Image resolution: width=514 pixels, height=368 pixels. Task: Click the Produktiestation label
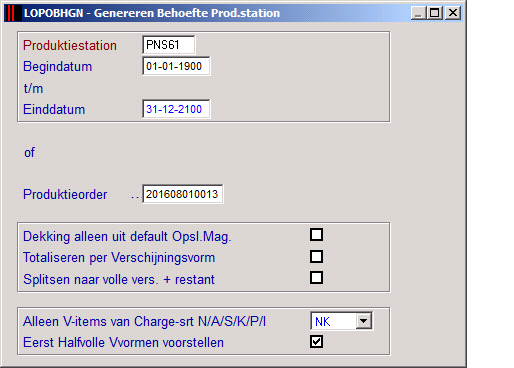(x=70, y=45)
